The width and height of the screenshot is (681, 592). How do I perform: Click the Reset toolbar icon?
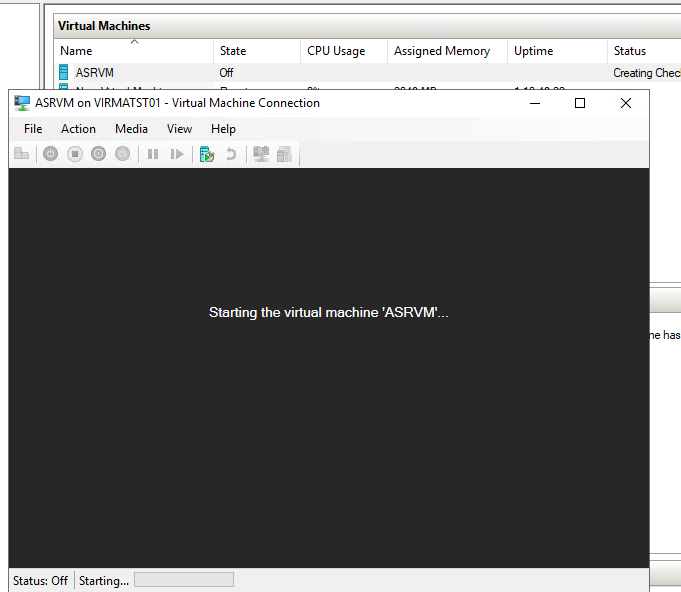coord(177,154)
